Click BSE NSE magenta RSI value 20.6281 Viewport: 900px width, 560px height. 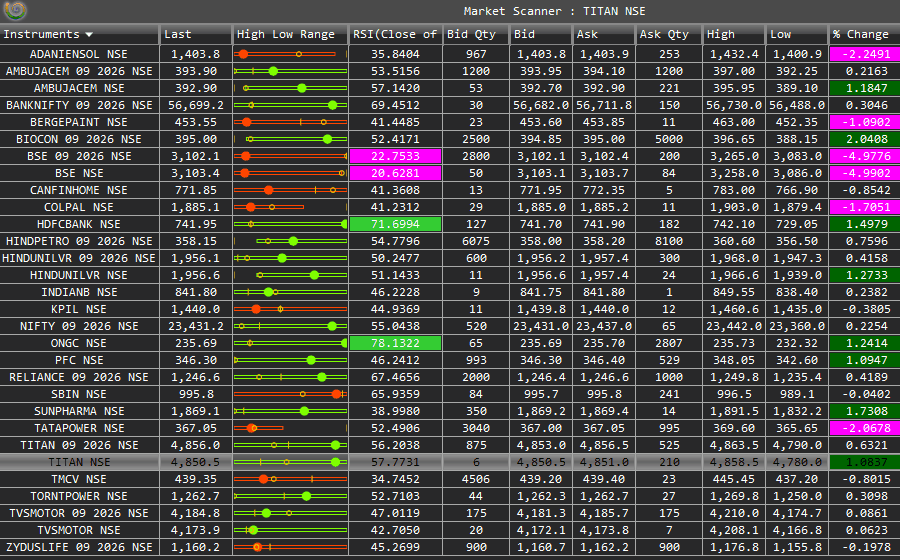[x=395, y=173]
